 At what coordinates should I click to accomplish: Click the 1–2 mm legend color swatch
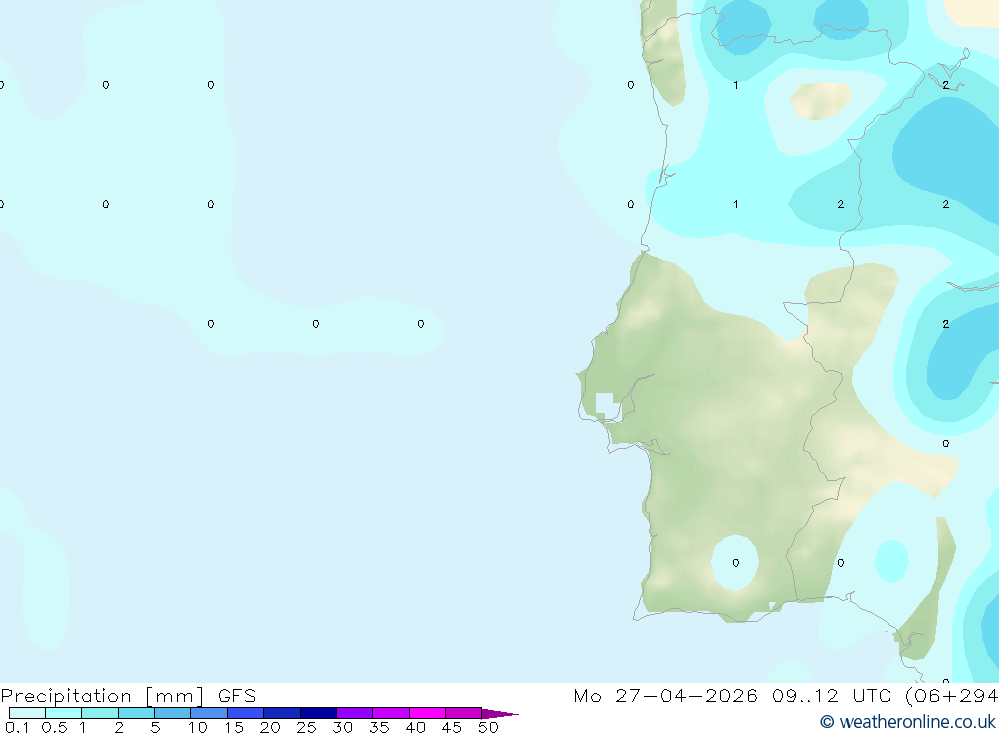pos(100,713)
